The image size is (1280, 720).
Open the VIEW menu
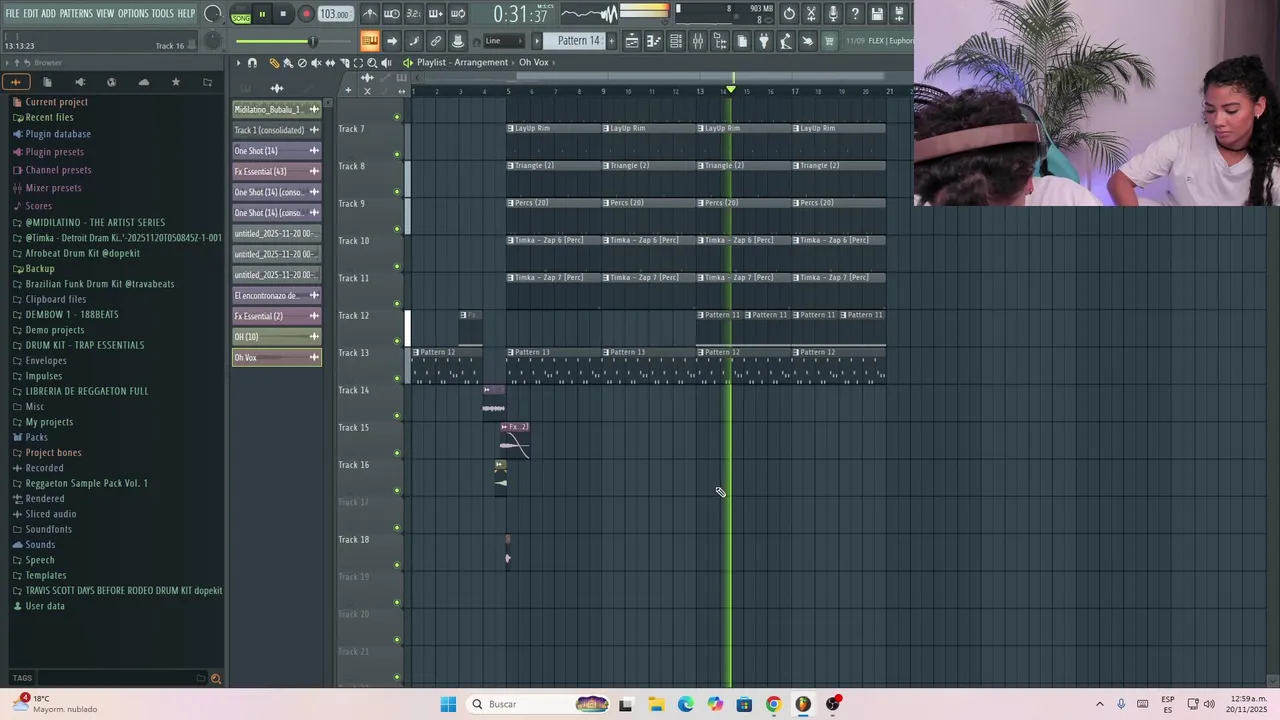tap(105, 13)
